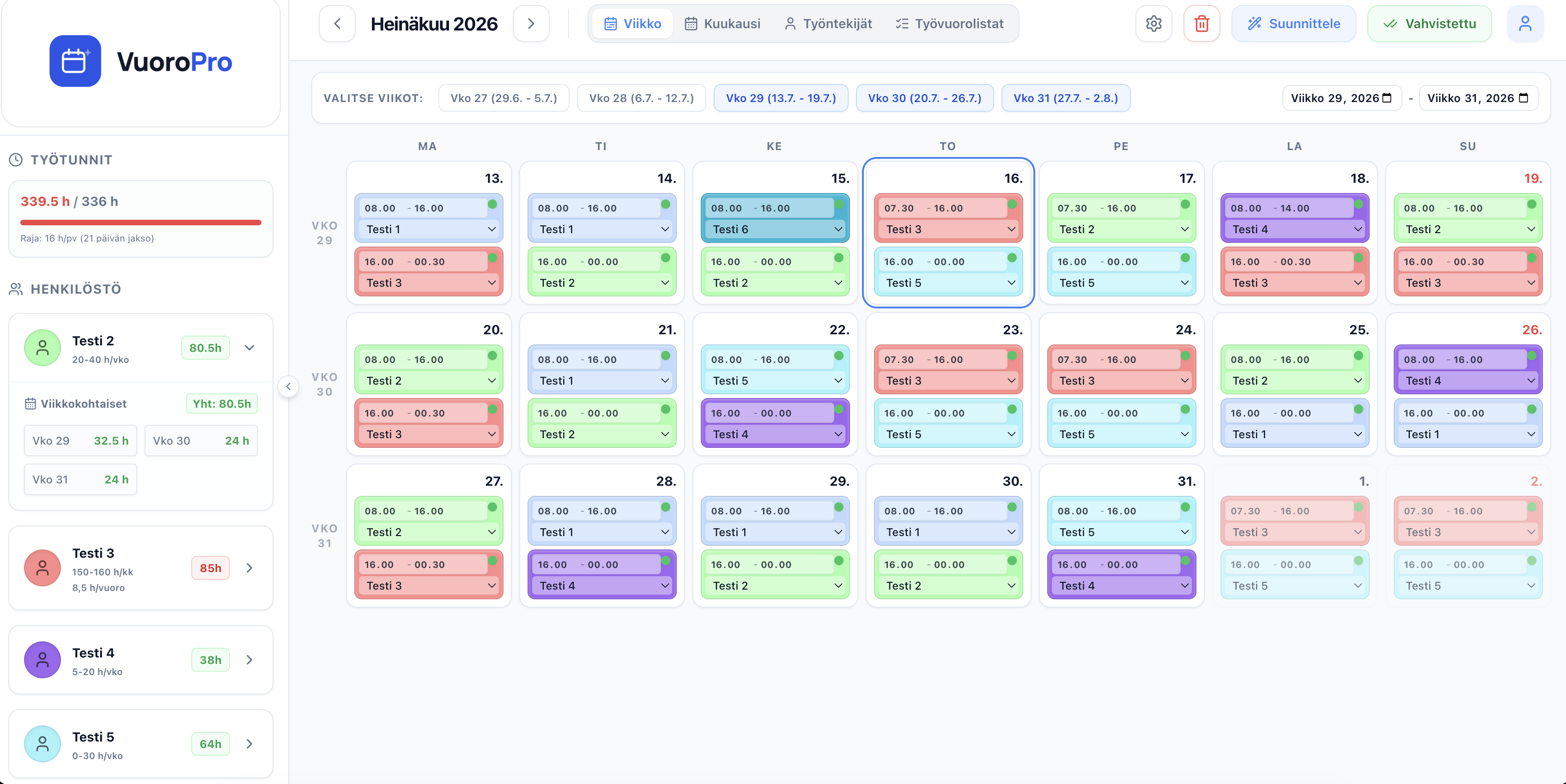Image resolution: width=1566 pixels, height=784 pixels.
Task: Expand Testi 4 staff card
Action: [249, 659]
